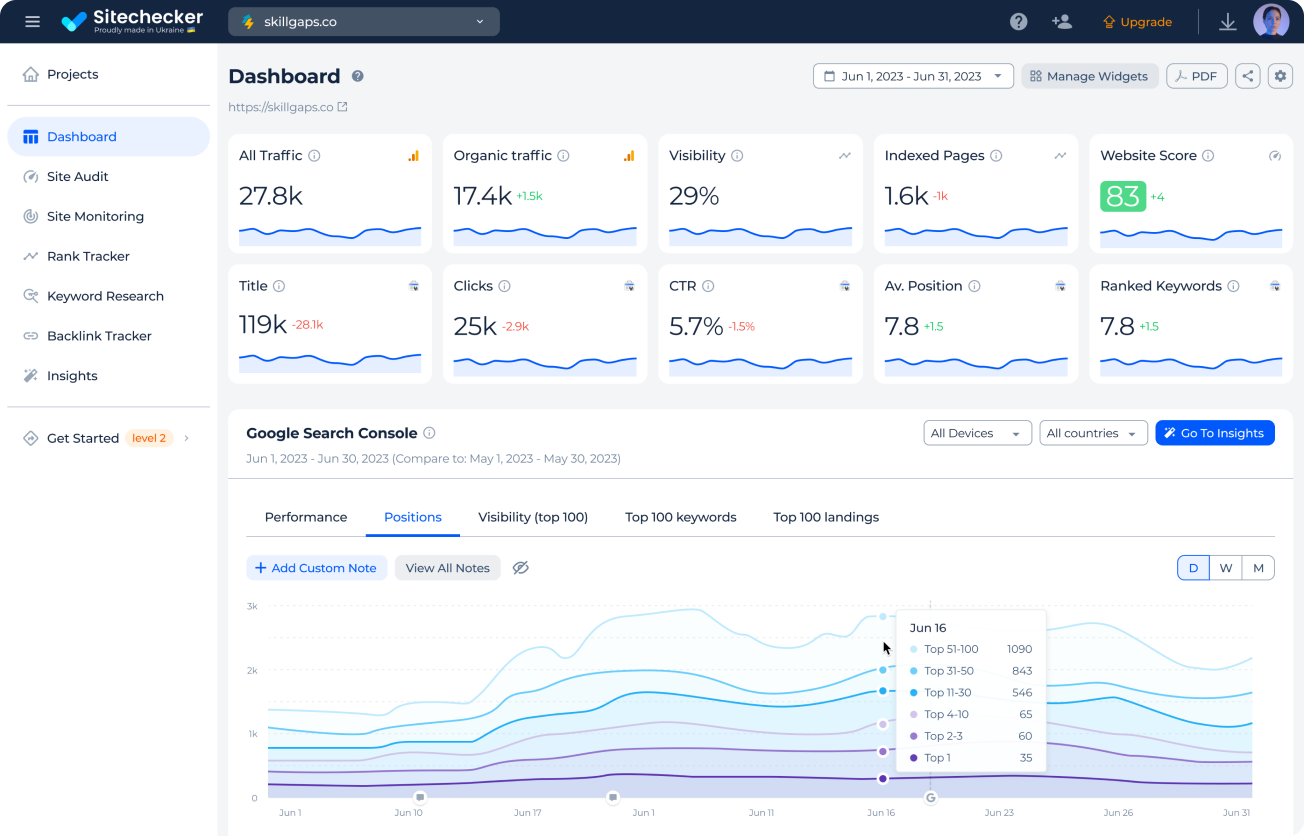This screenshot has height=836, width=1304.
Task: Click the share icon button
Action: (1247, 76)
